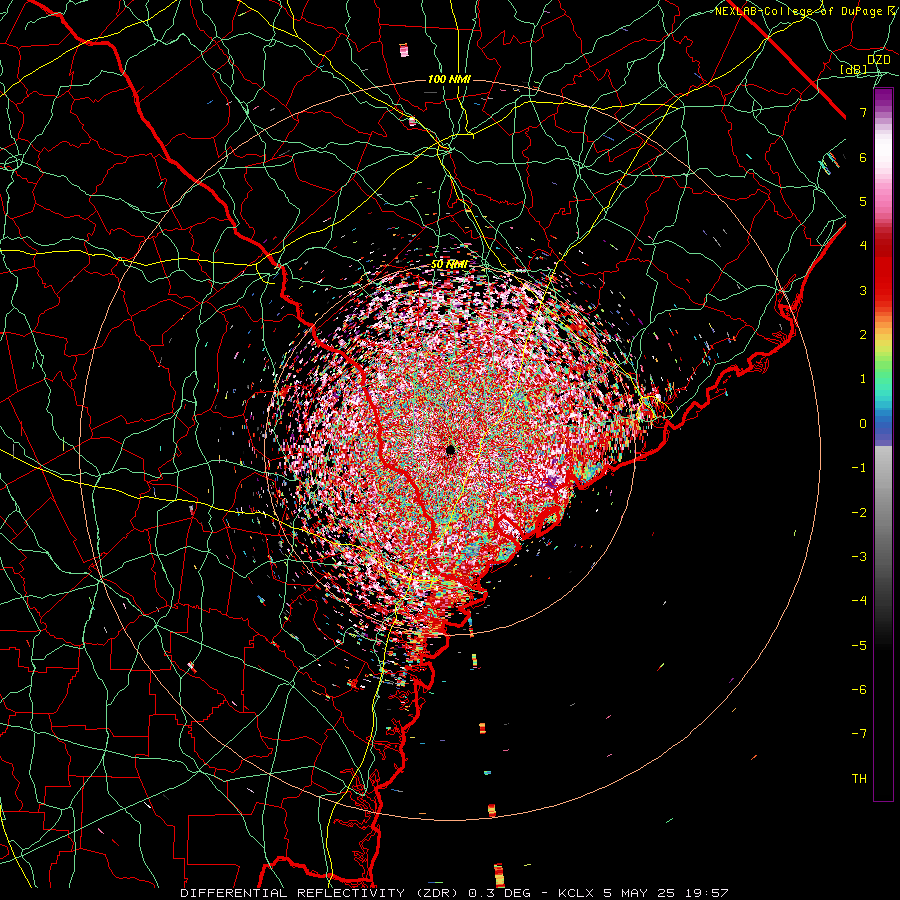
Task: Click the "DZD" legend title
Action: point(879,60)
